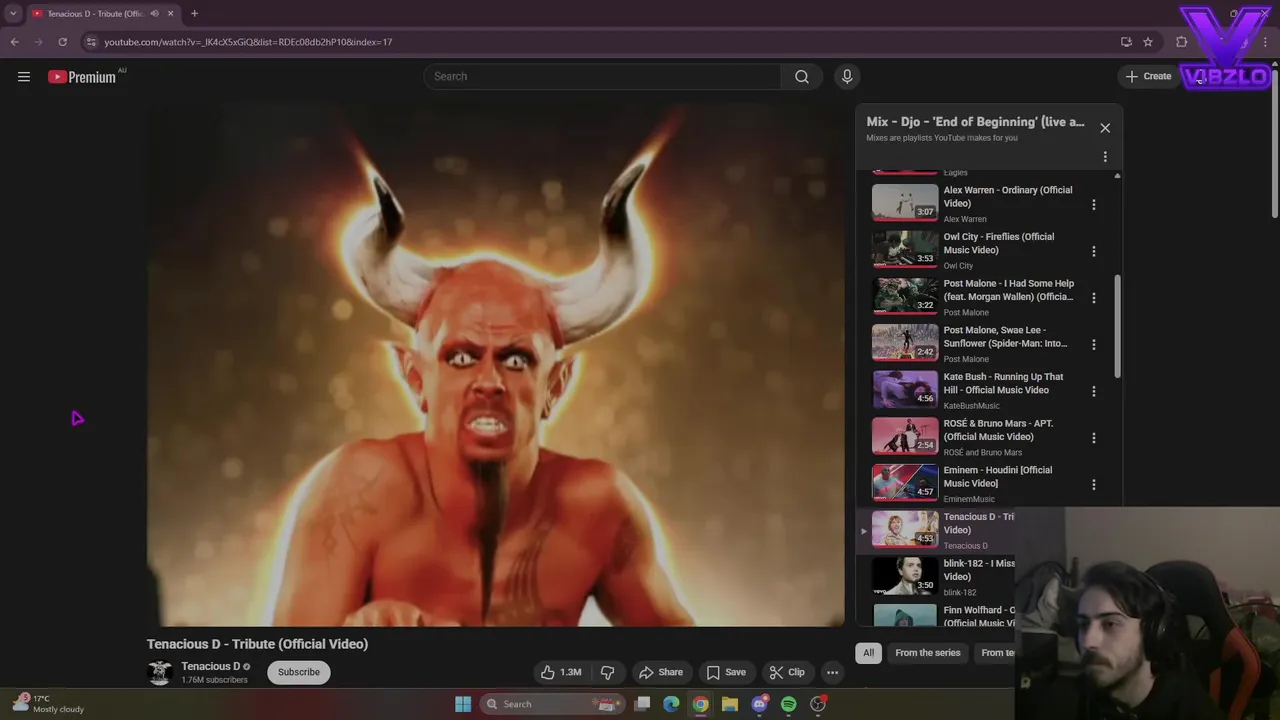Open Chrome extensions puzzle icon

click(1182, 42)
